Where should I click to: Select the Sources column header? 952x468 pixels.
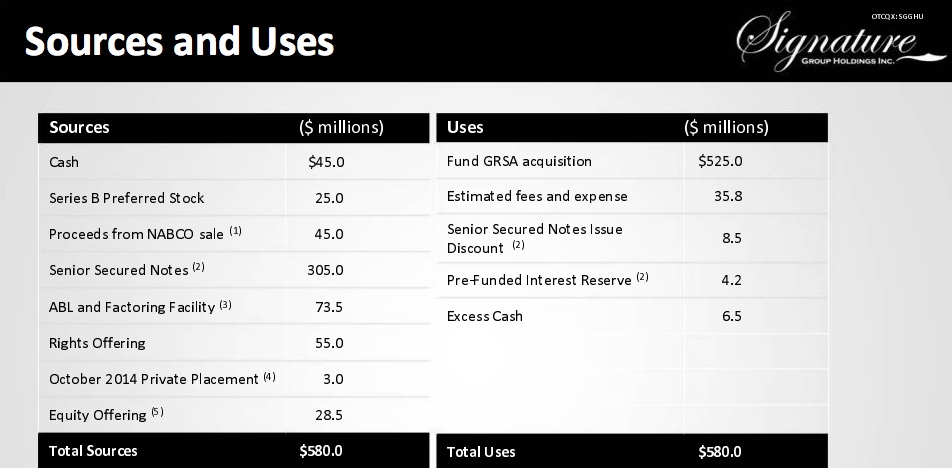click(x=80, y=127)
